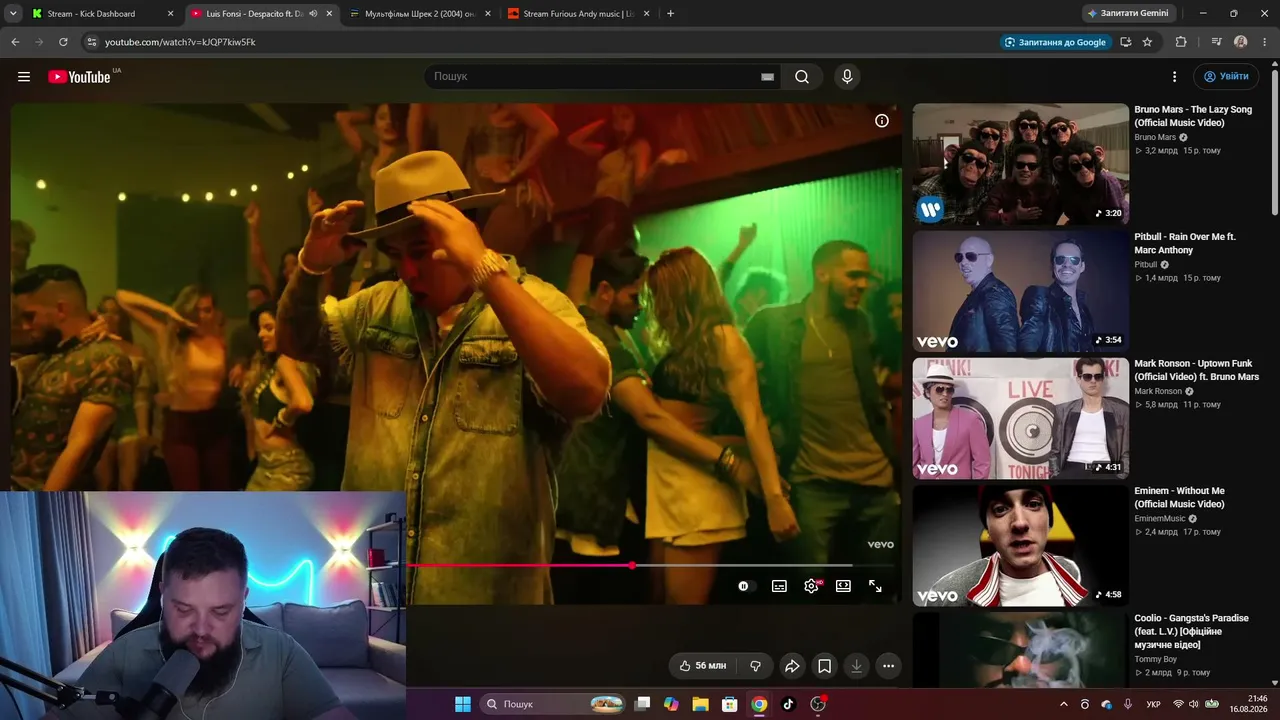Click the browser address bar URL
Image resolution: width=1280 pixels, height=720 pixels.
tap(180, 42)
